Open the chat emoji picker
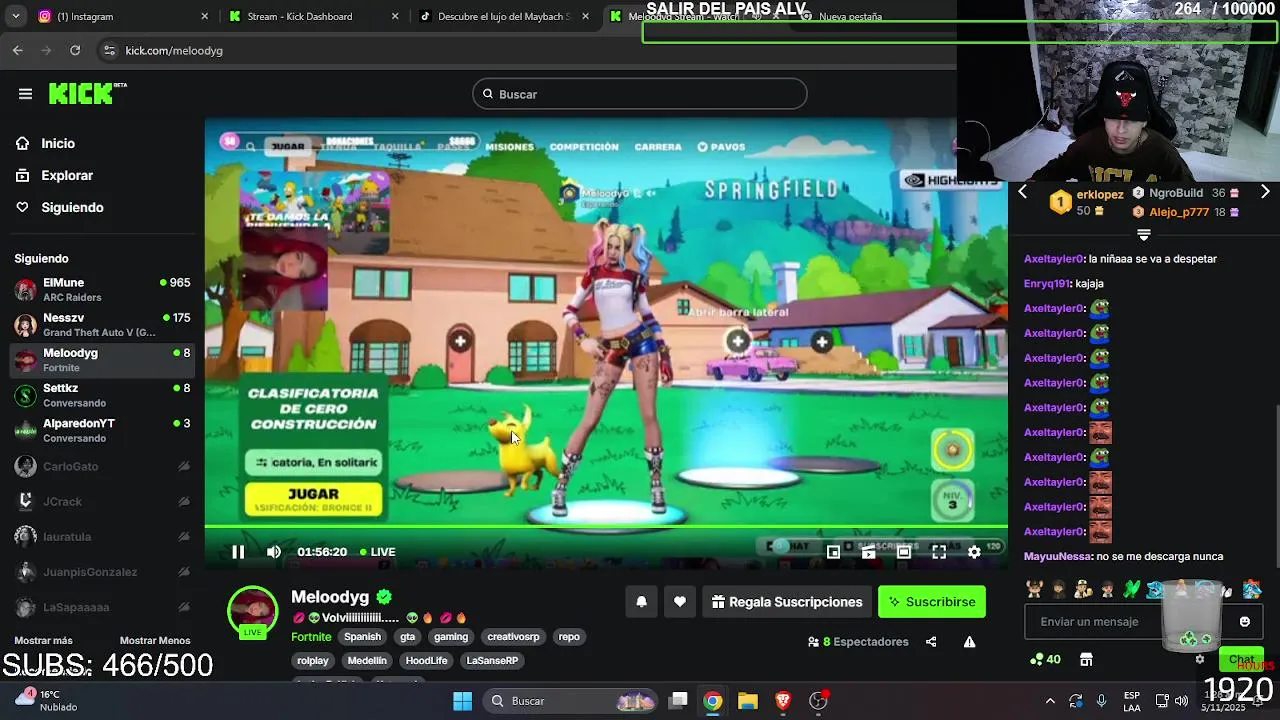The width and height of the screenshot is (1280, 720). 1245,621
